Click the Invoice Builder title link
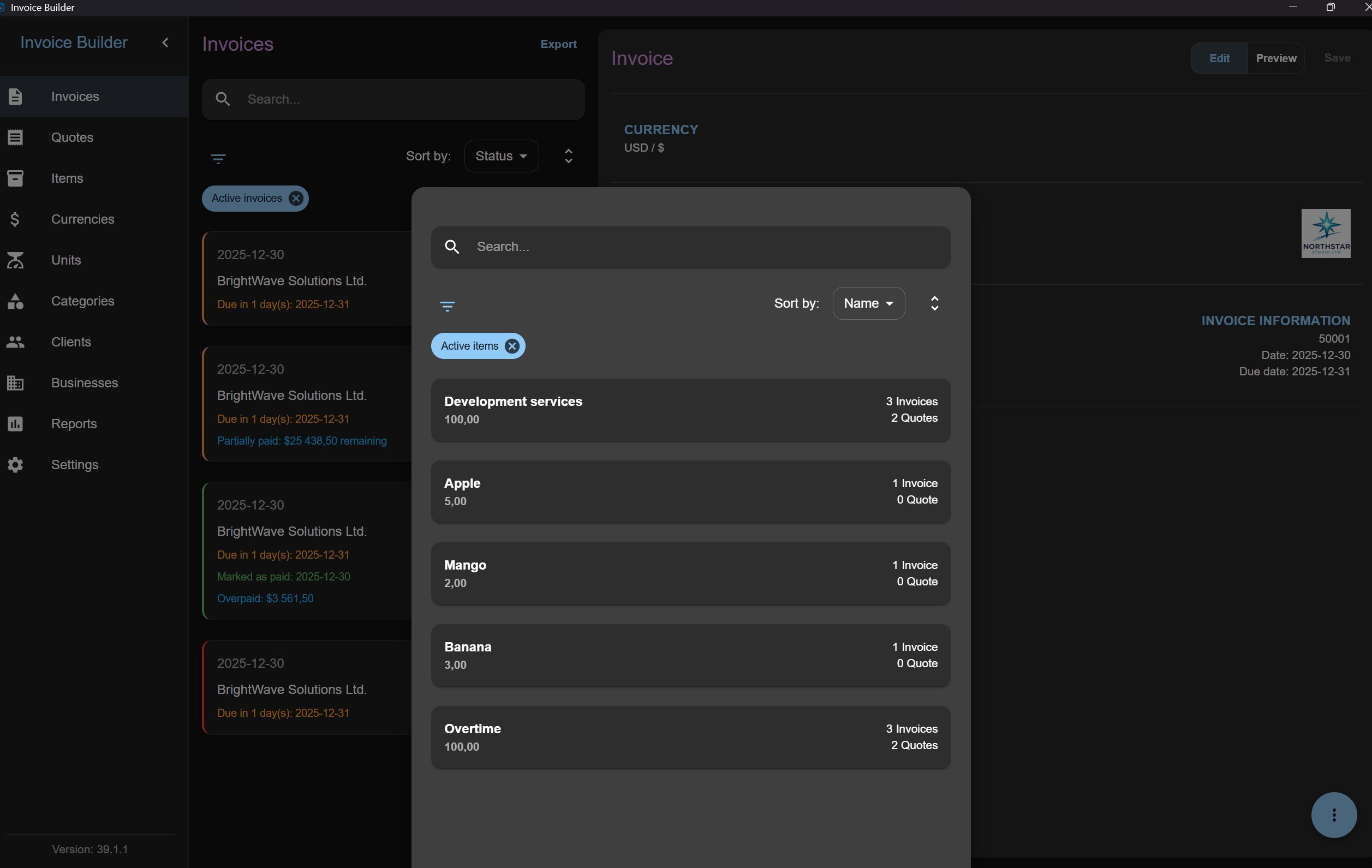The height and width of the screenshot is (868, 1372). click(x=74, y=43)
